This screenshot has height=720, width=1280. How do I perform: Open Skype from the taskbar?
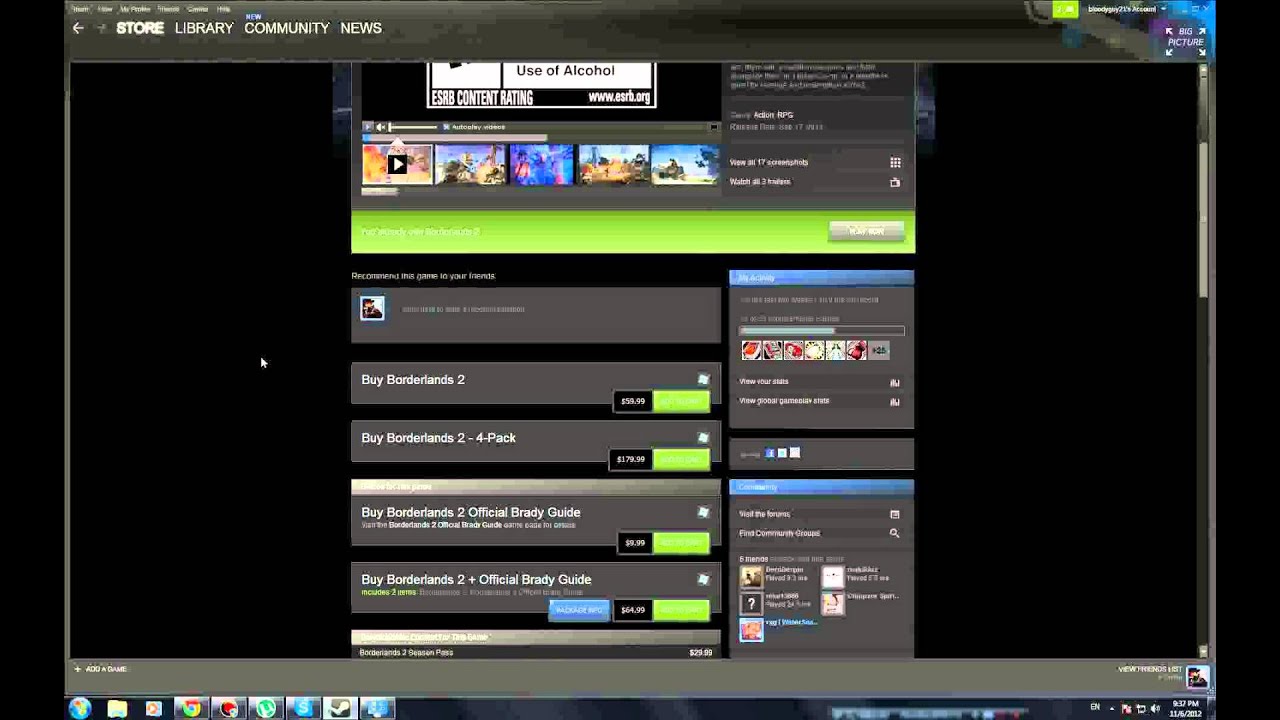[x=303, y=708]
